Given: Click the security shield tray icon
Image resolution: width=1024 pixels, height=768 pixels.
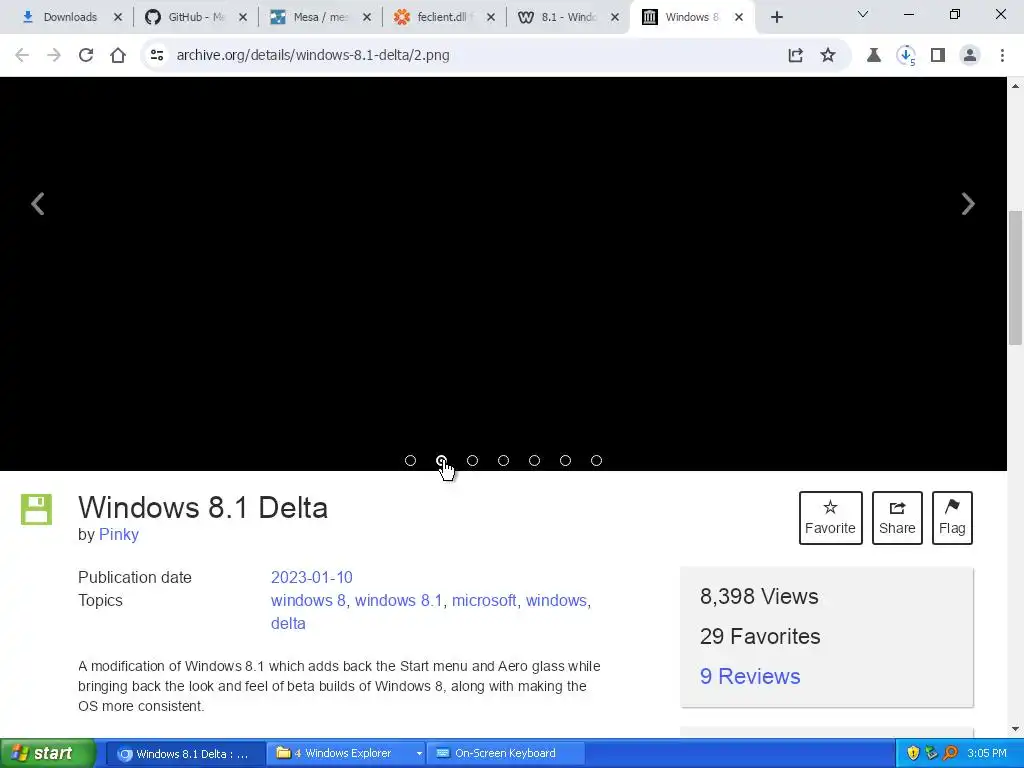Looking at the screenshot, I should pos(913,754).
